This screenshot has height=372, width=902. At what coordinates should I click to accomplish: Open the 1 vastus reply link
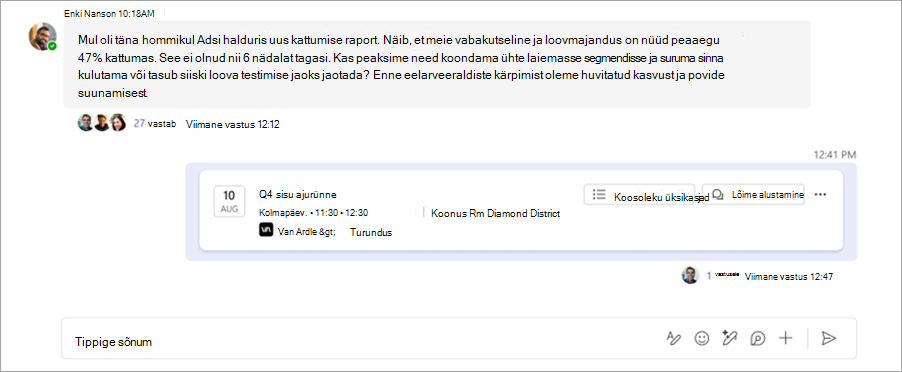[x=723, y=275]
